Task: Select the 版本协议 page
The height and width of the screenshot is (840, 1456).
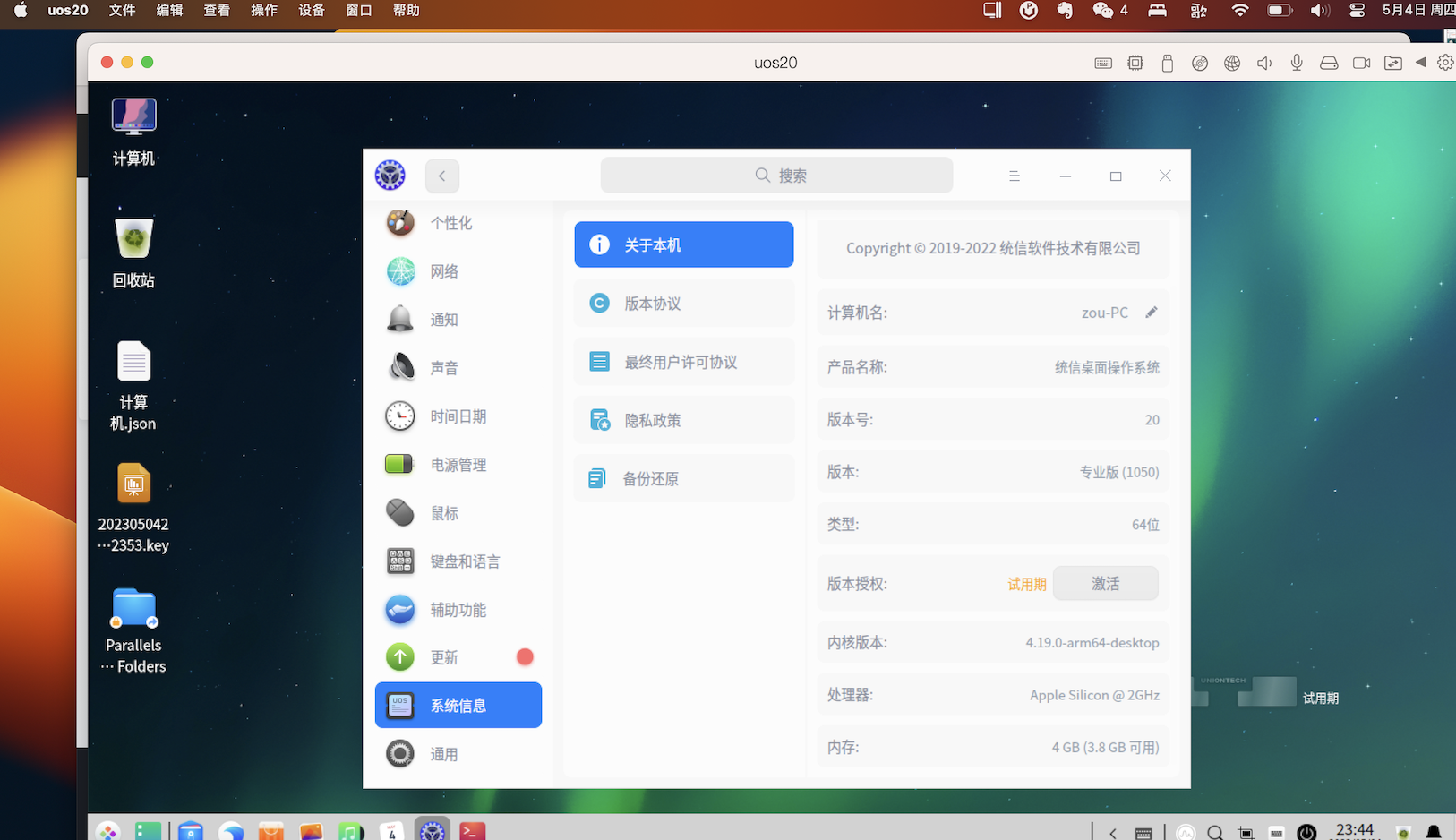Action: point(684,304)
